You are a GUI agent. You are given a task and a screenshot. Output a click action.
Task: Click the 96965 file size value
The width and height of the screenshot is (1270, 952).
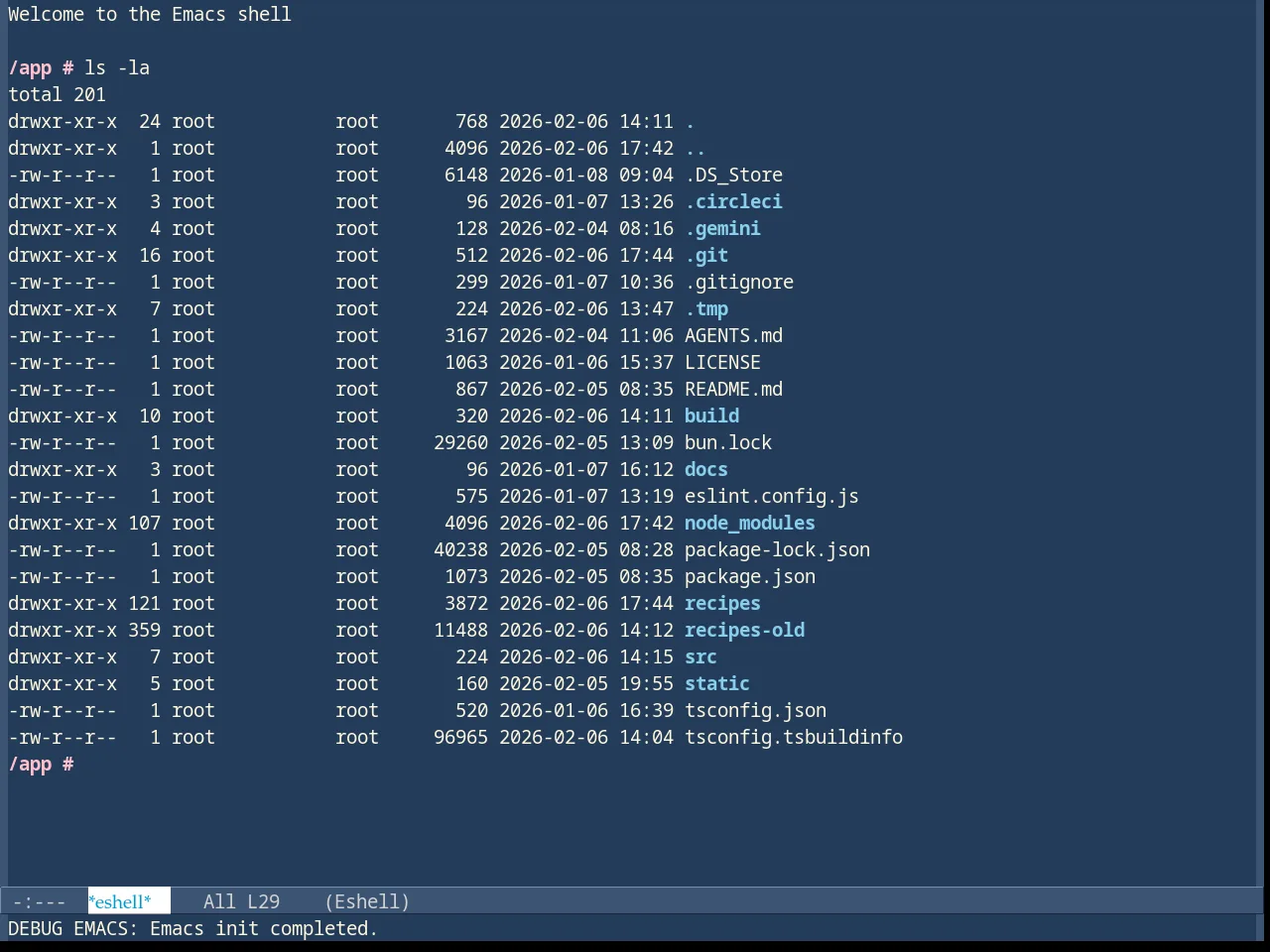[x=460, y=737]
